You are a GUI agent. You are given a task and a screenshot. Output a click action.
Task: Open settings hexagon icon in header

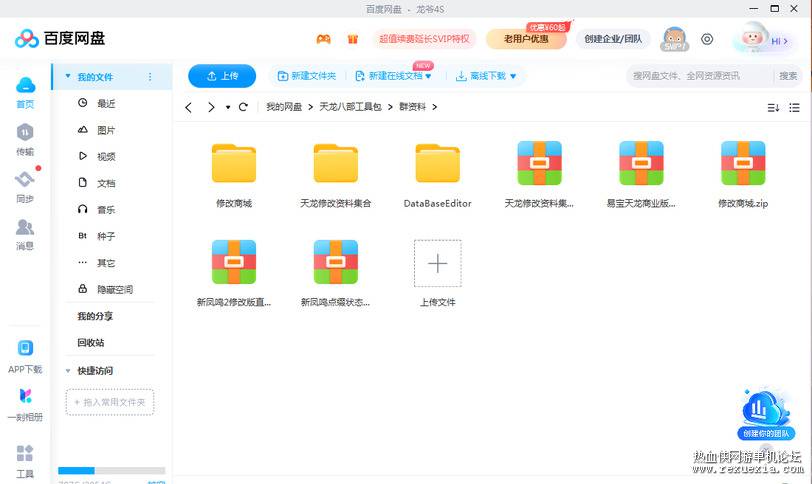click(707, 39)
